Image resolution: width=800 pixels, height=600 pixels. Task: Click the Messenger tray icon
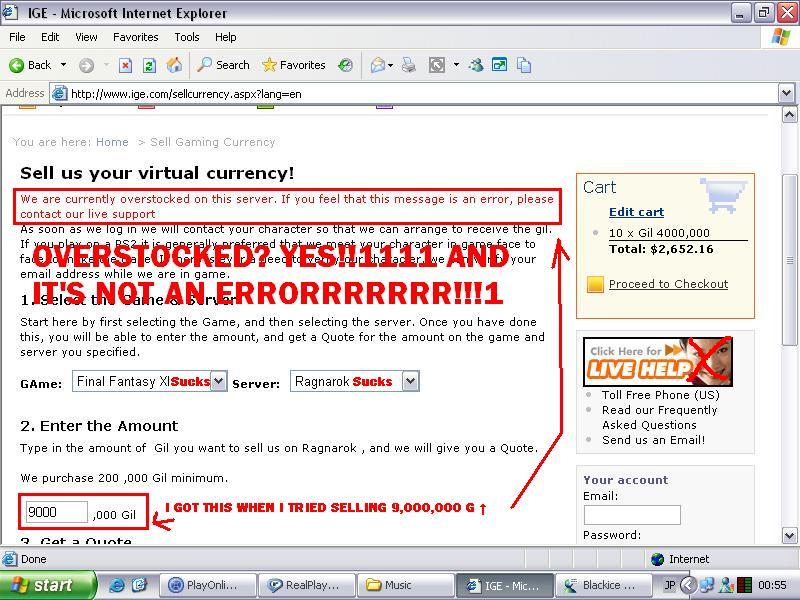click(726, 585)
